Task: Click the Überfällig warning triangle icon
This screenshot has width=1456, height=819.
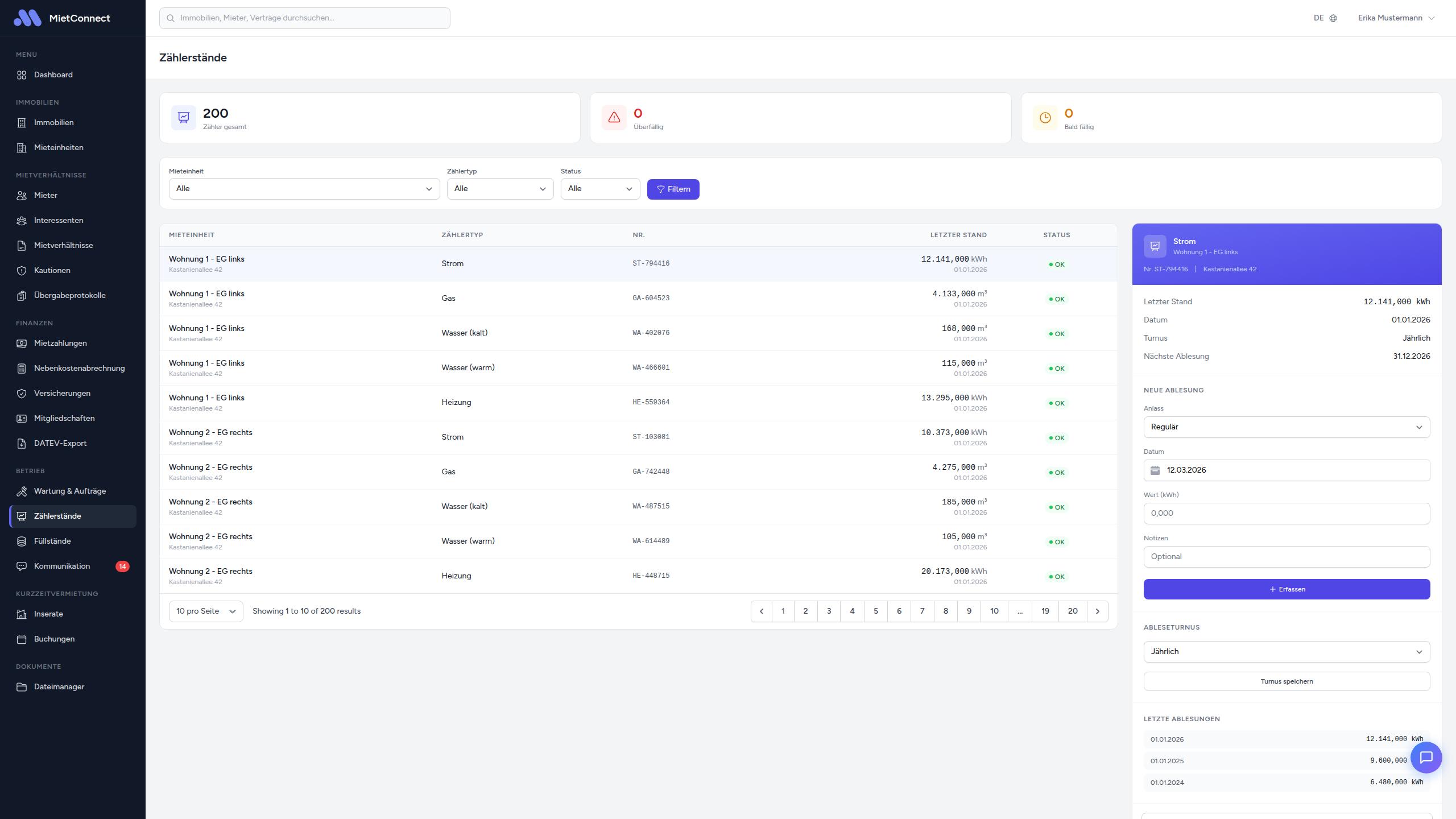Action: pos(614,118)
